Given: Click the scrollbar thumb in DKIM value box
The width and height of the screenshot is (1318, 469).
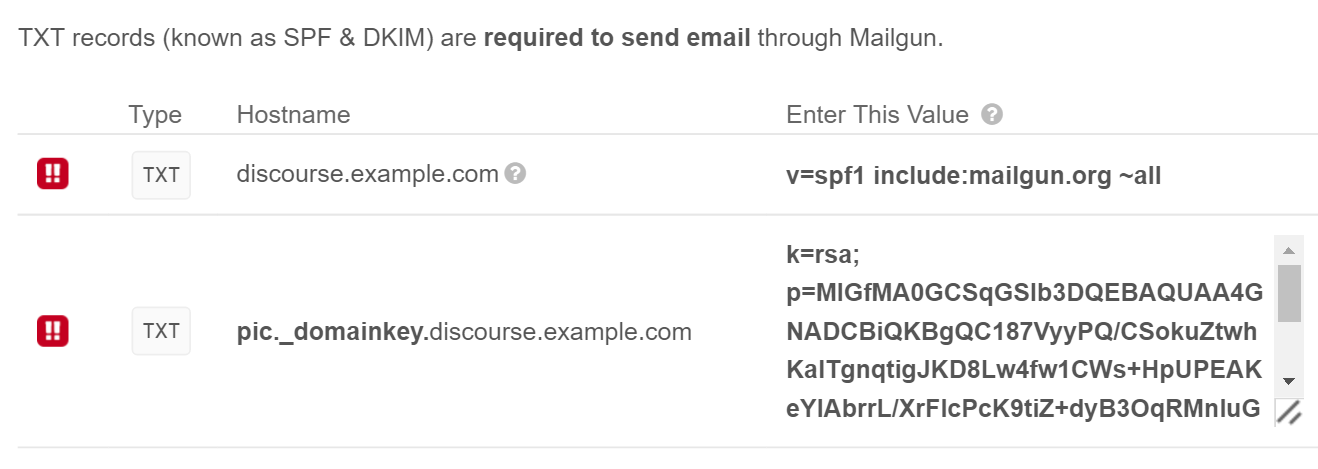Looking at the screenshot, I should coord(1289,293).
